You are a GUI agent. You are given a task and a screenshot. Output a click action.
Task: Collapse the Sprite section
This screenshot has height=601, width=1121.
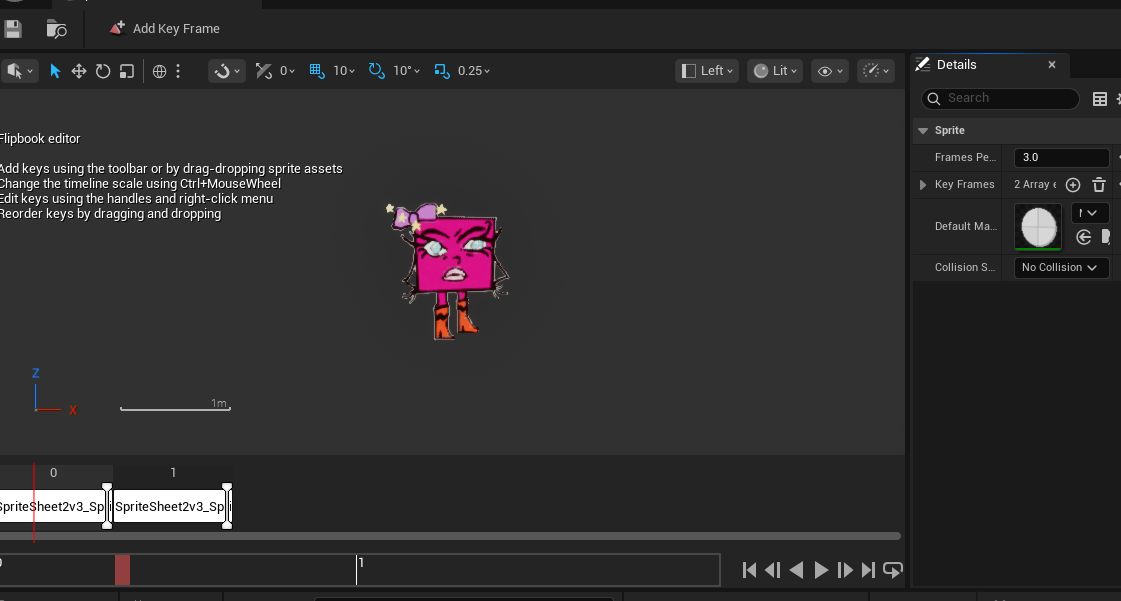point(923,131)
